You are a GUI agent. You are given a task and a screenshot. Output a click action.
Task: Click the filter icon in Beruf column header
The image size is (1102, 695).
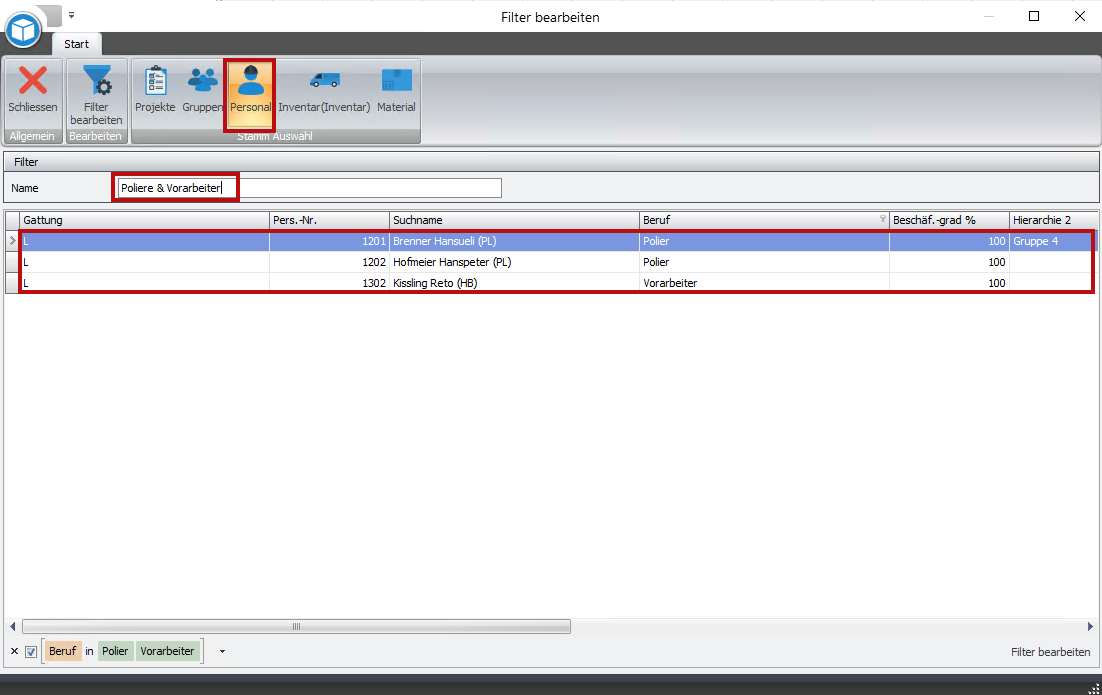[882, 220]
